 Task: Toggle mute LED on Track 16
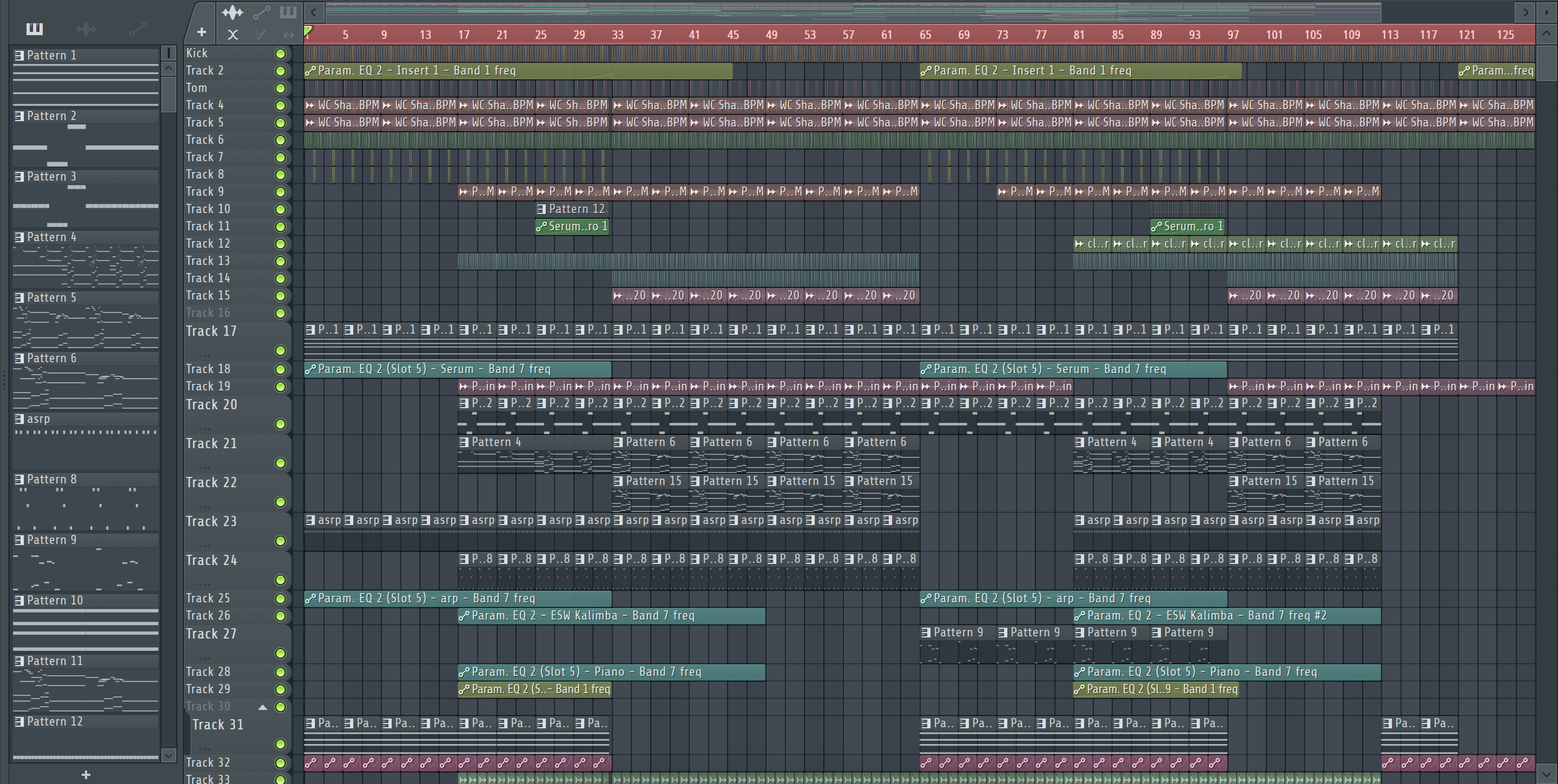280,313
